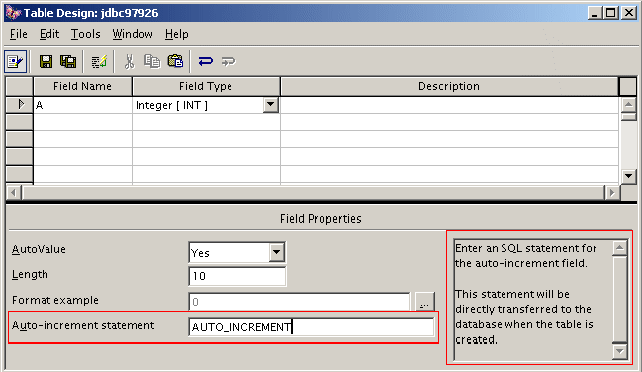This screenshot has width=642, height=372.
Task: Click the Copy icon in toolbar
Action: [x=152, y=61]
